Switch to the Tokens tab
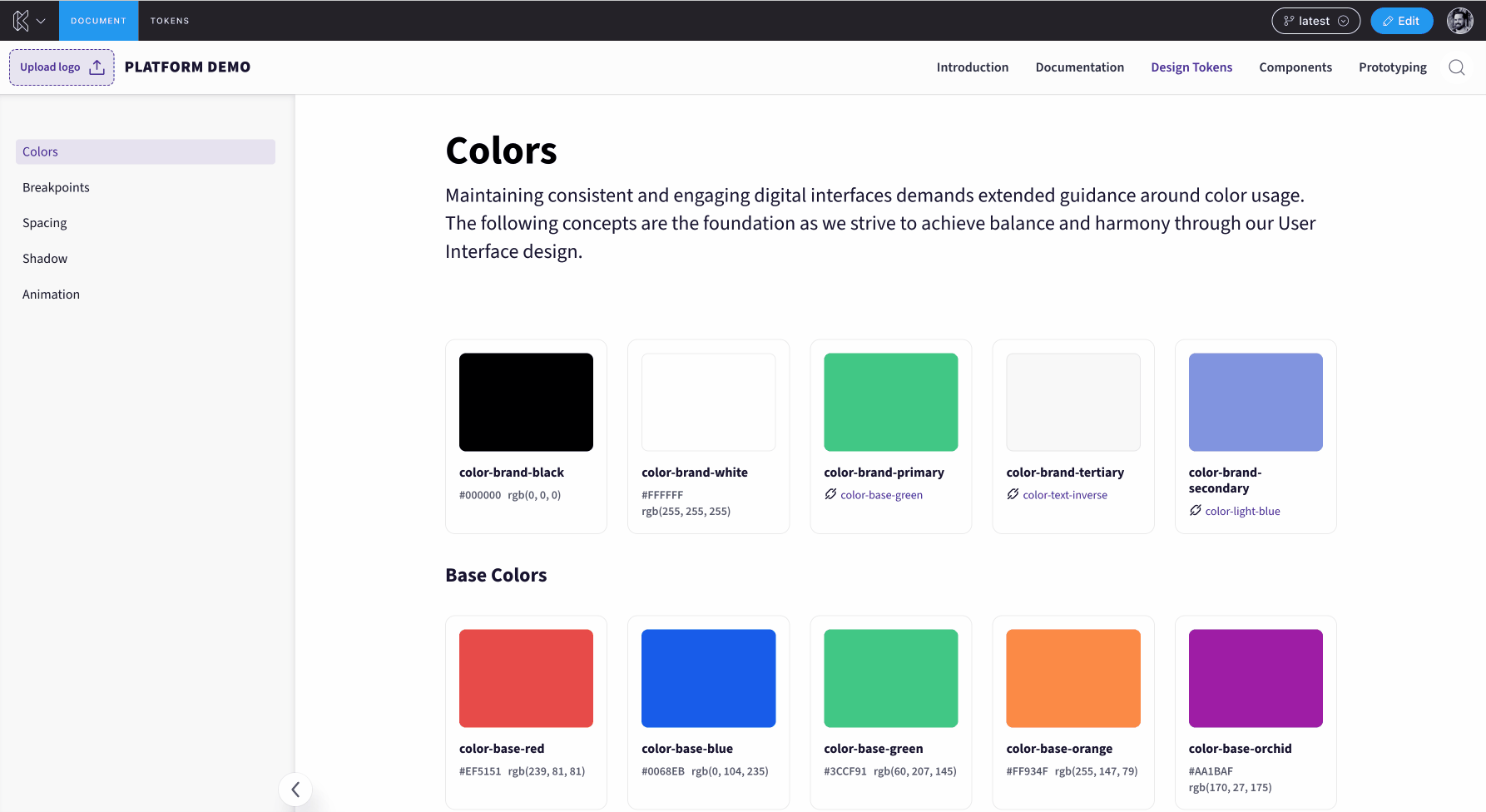Viewport: 1486px width, 812px height. 170,21
